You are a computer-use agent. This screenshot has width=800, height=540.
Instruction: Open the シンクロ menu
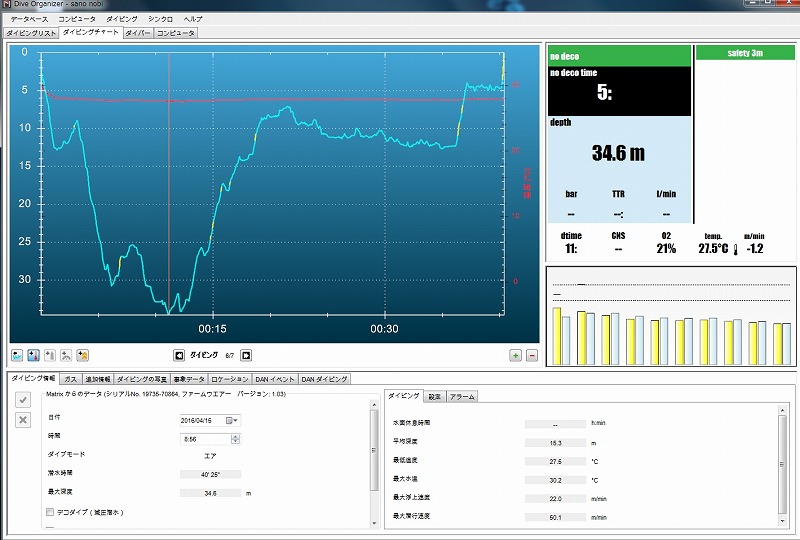159,19
